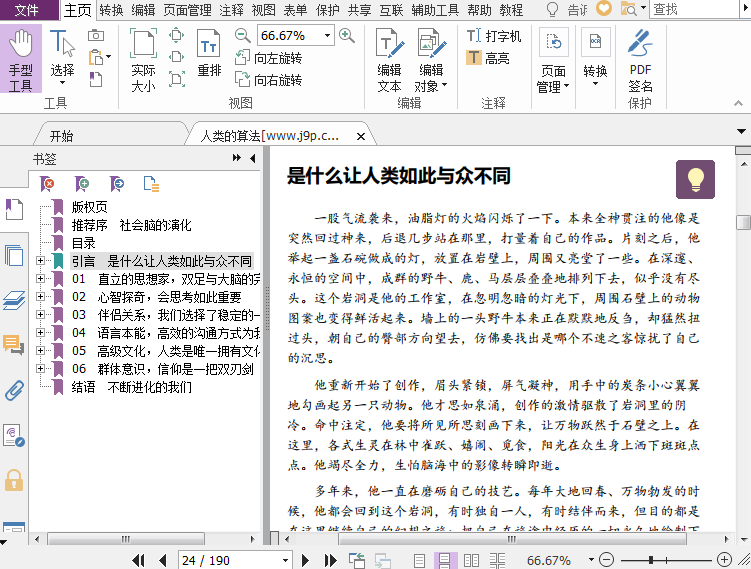The image size is (751, 569).
Task: Click the Typewriter tool (打字机)
Action: click(x=493, y=35)
